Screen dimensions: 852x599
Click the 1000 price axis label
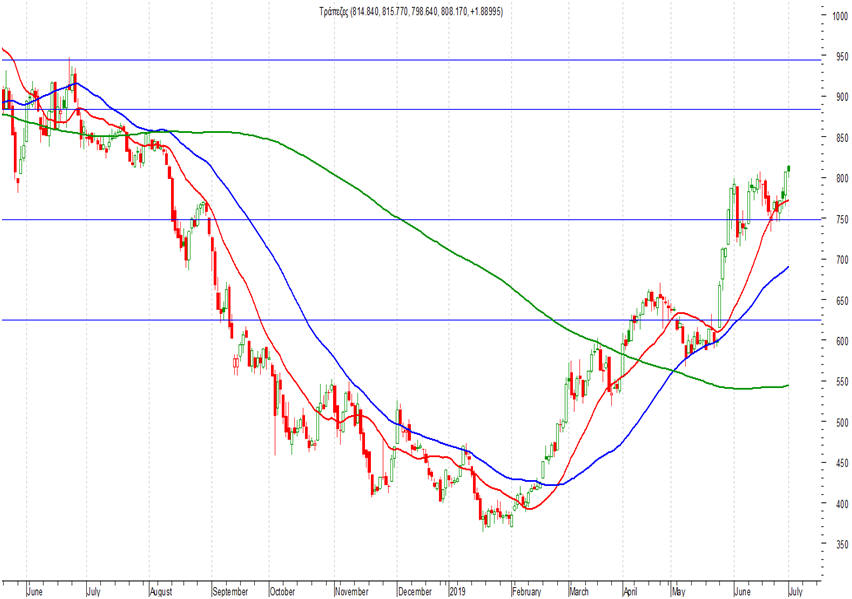pos(839,16)
